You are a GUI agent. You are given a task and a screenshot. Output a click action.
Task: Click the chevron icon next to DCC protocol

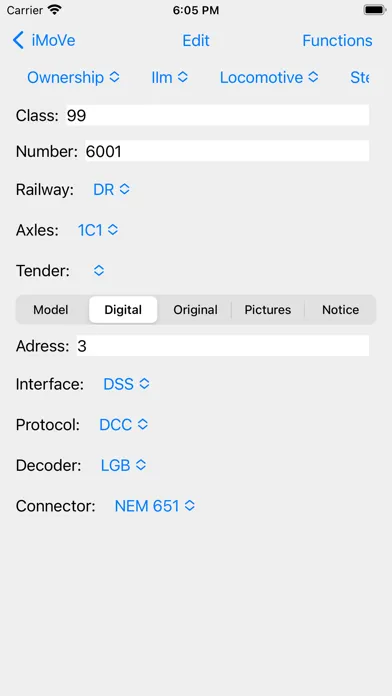[143, 425]
